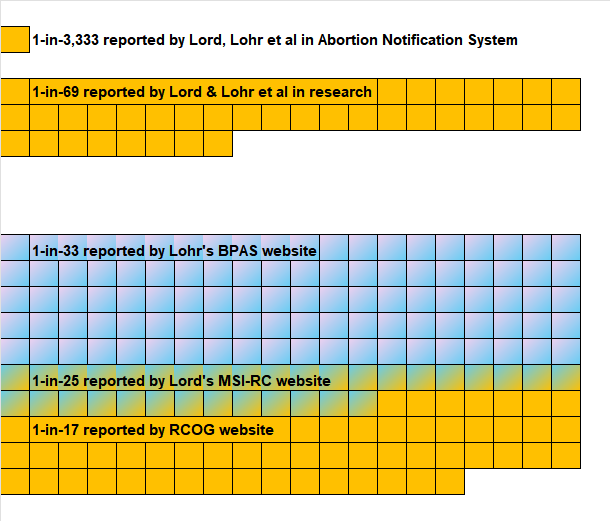Viewport: 610px width, 521px height.
Task: Select the '1-in-33 reported by Lohr's BPAS website' label
Action: pyautogui.click(x=174, y=250)
